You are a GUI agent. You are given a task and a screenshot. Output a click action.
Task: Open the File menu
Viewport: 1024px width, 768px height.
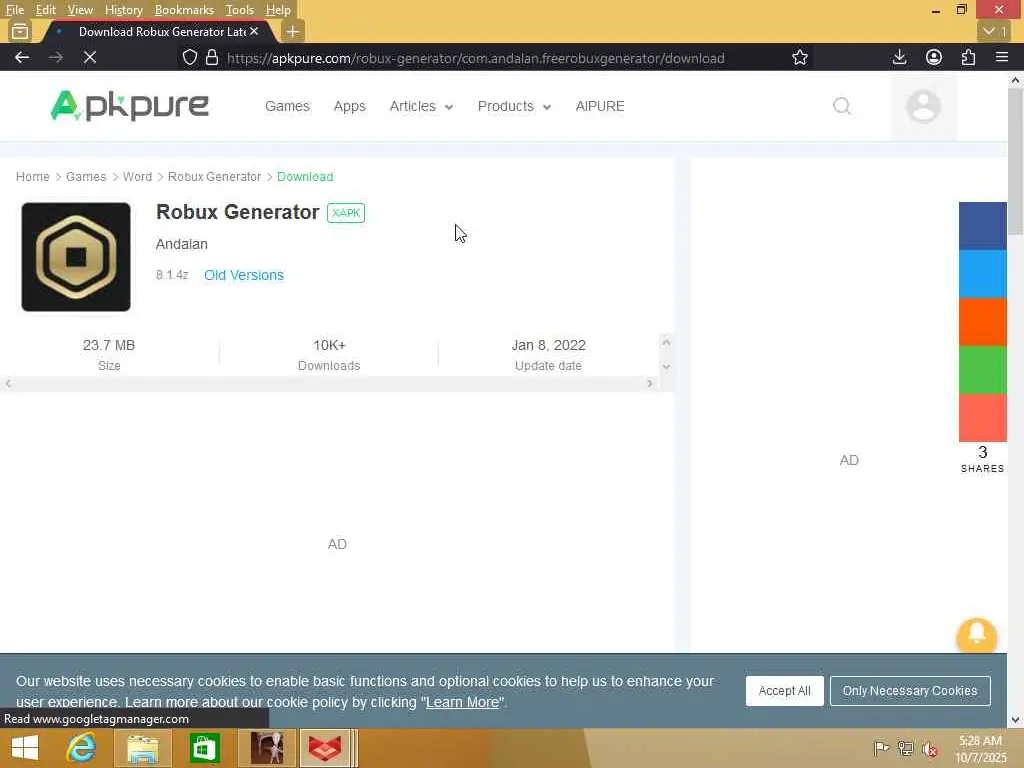point(14,10)
